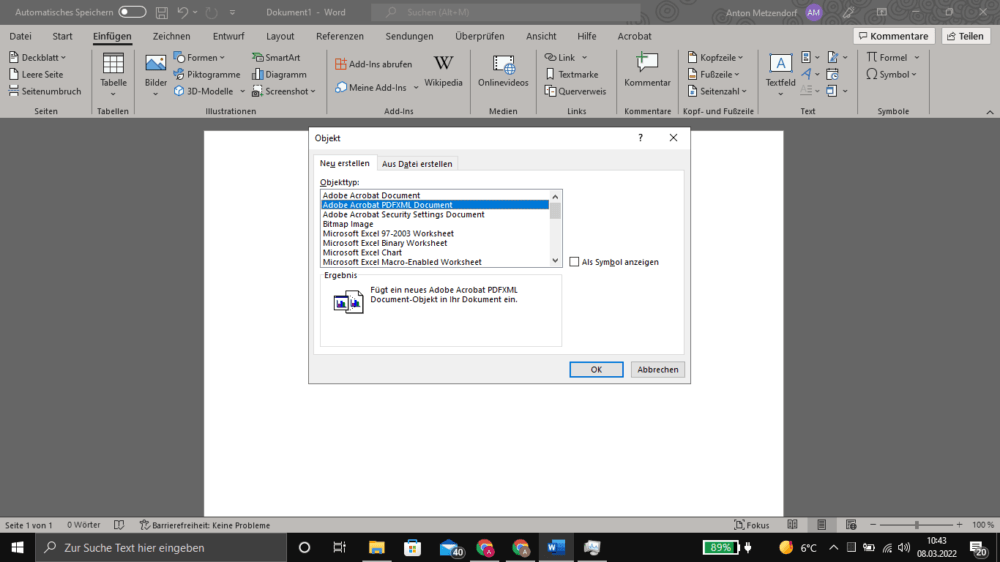Switch to the Layout ribbon tab

[x=280, y=36]
